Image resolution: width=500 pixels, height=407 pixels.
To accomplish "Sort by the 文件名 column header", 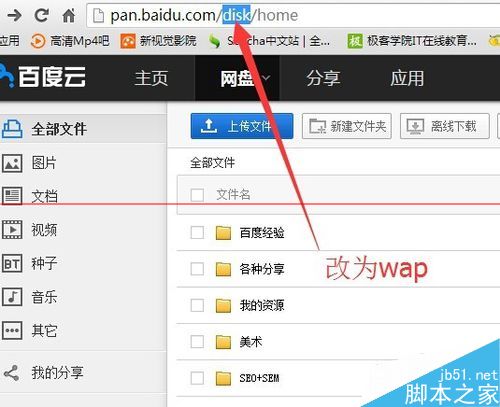I will (x=233, y=194).
